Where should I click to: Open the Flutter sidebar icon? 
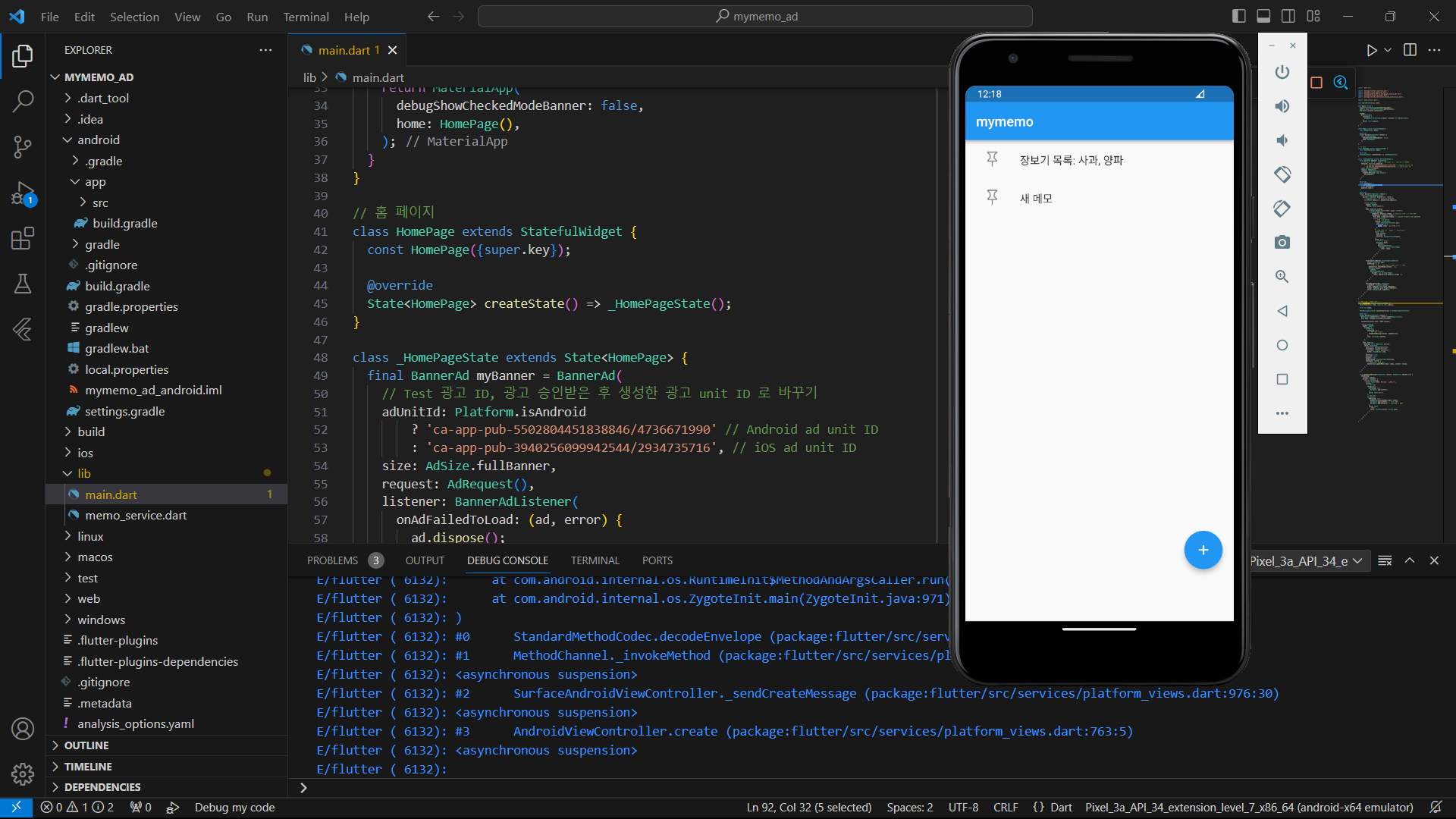tap(23, 329)
